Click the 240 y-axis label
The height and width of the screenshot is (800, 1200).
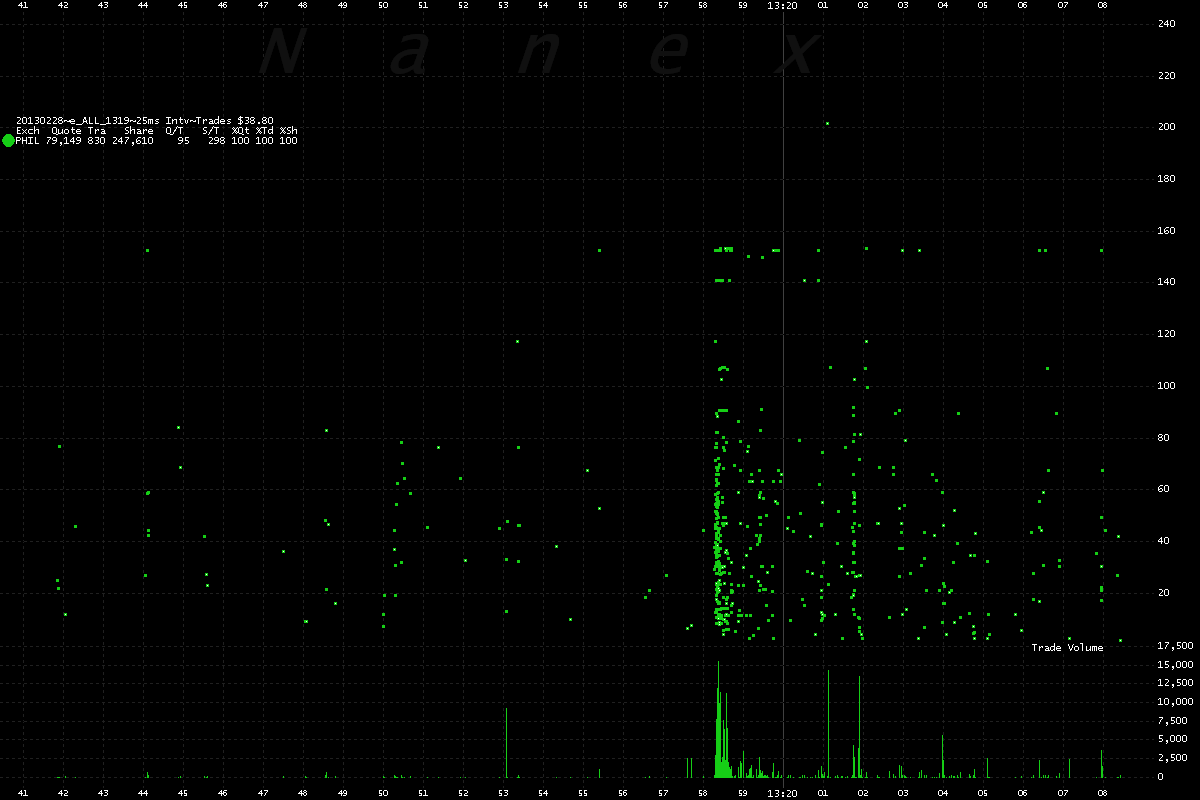coord(1166,24)
